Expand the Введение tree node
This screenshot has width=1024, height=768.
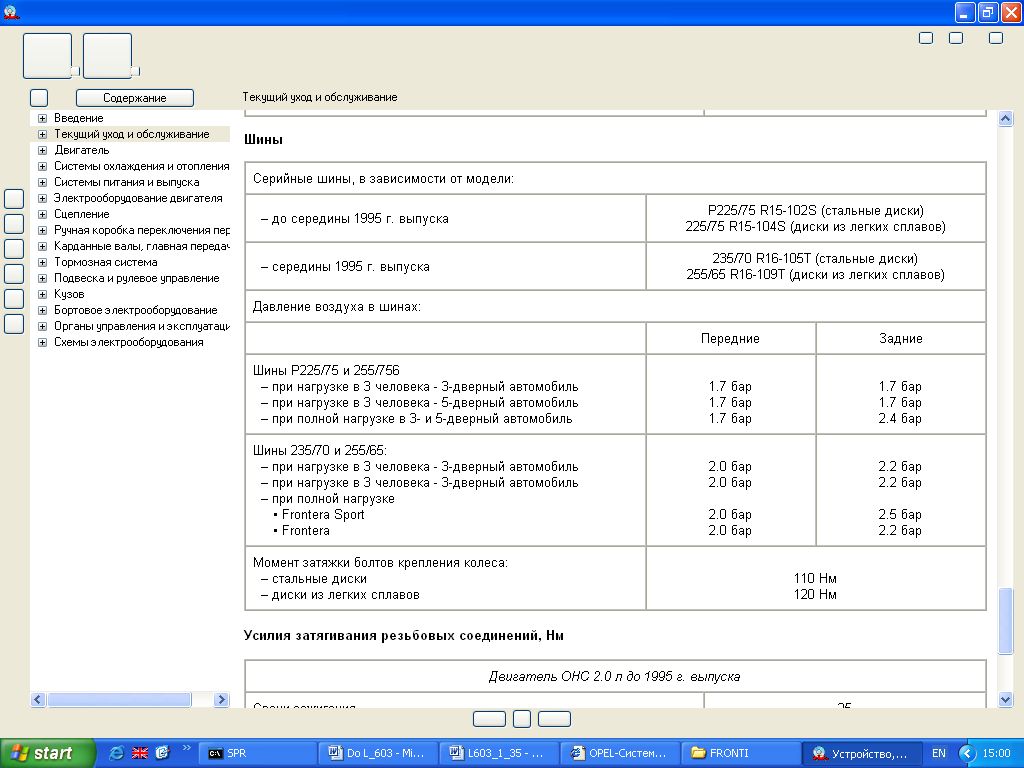[x=42, y=118]
